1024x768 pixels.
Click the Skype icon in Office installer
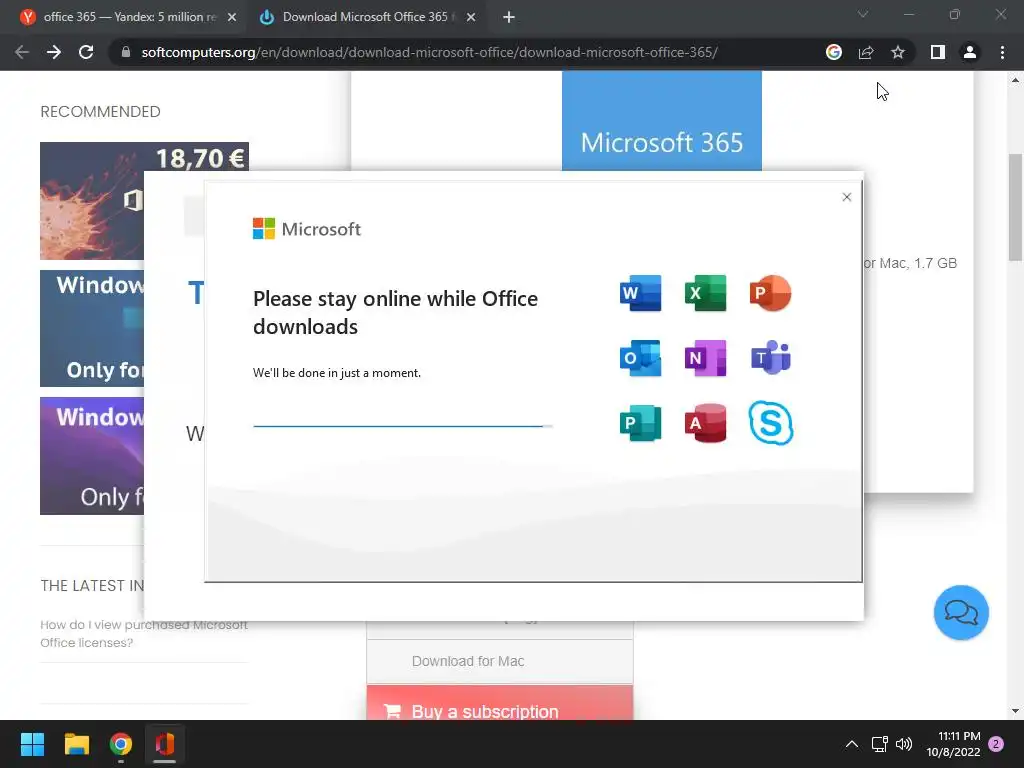771,423
